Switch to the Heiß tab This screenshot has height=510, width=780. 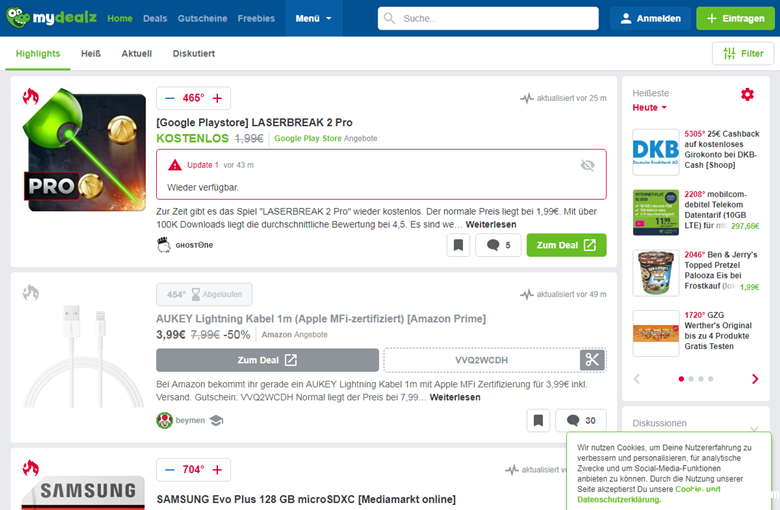click(x=91, y=53)
